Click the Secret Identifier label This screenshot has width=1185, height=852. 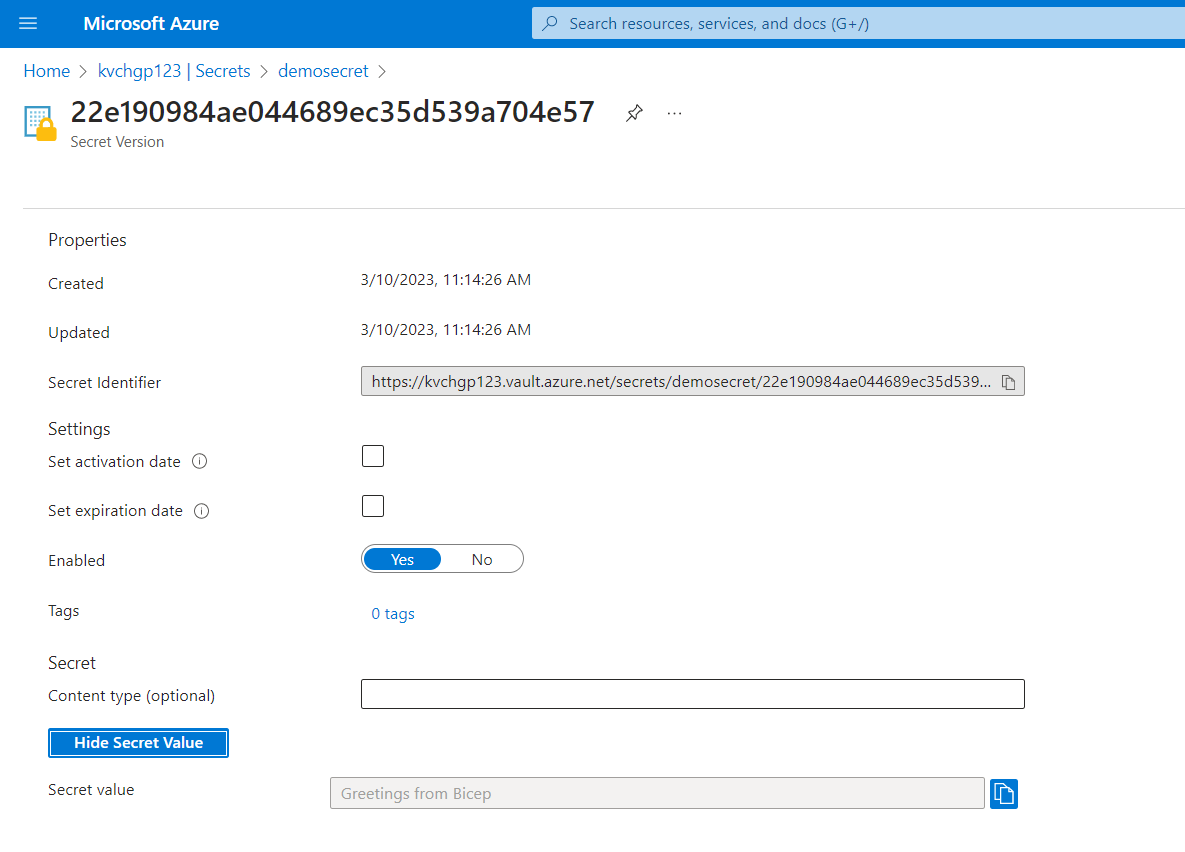click(x=104, y=383)
